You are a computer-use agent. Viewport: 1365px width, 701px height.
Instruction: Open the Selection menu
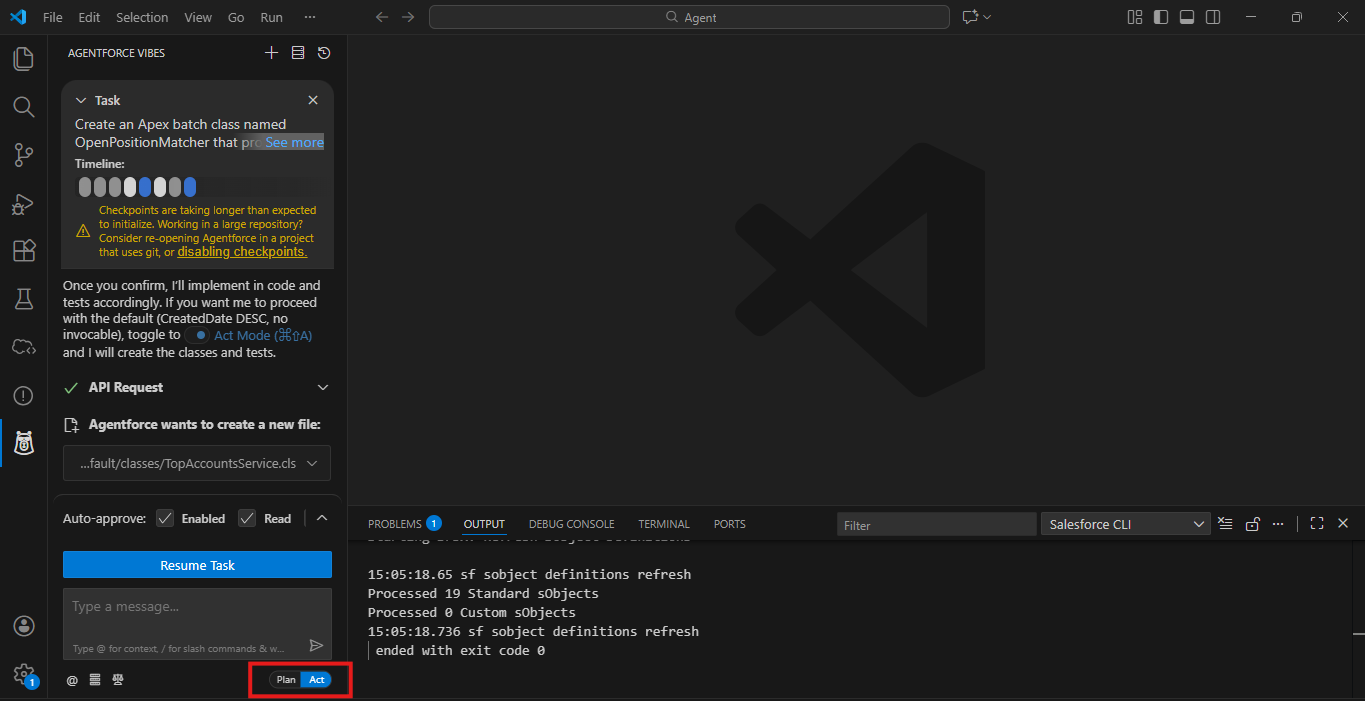142,17
